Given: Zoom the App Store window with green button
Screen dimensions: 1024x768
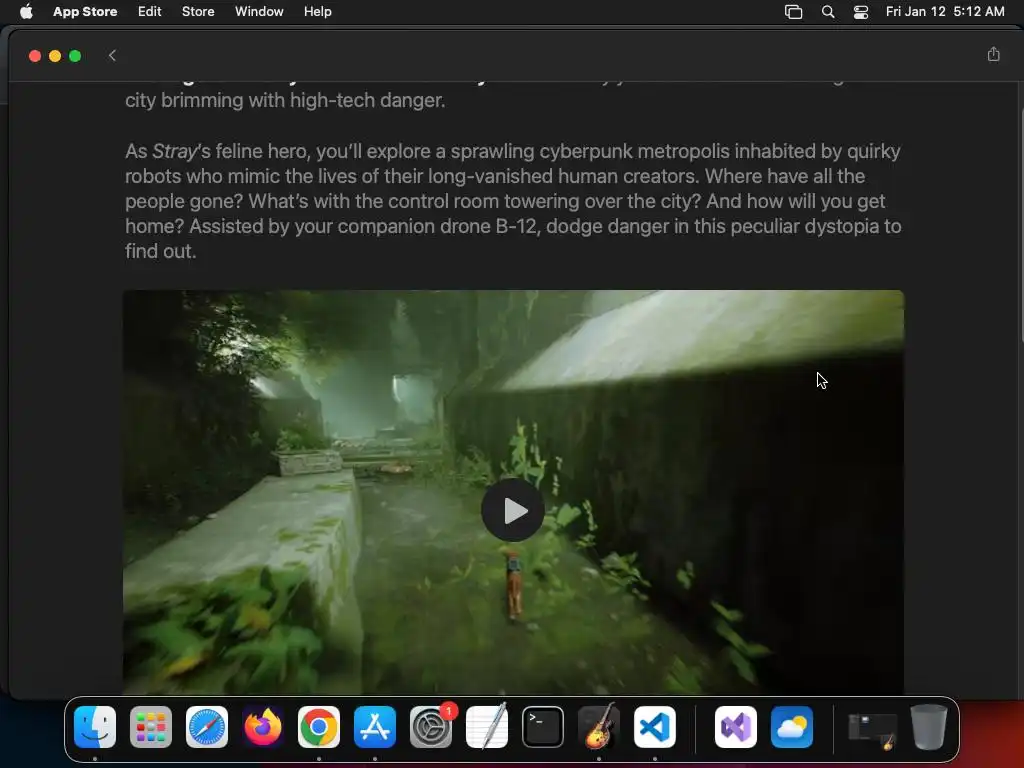Looking at the screenshot, I should point(75,56).
